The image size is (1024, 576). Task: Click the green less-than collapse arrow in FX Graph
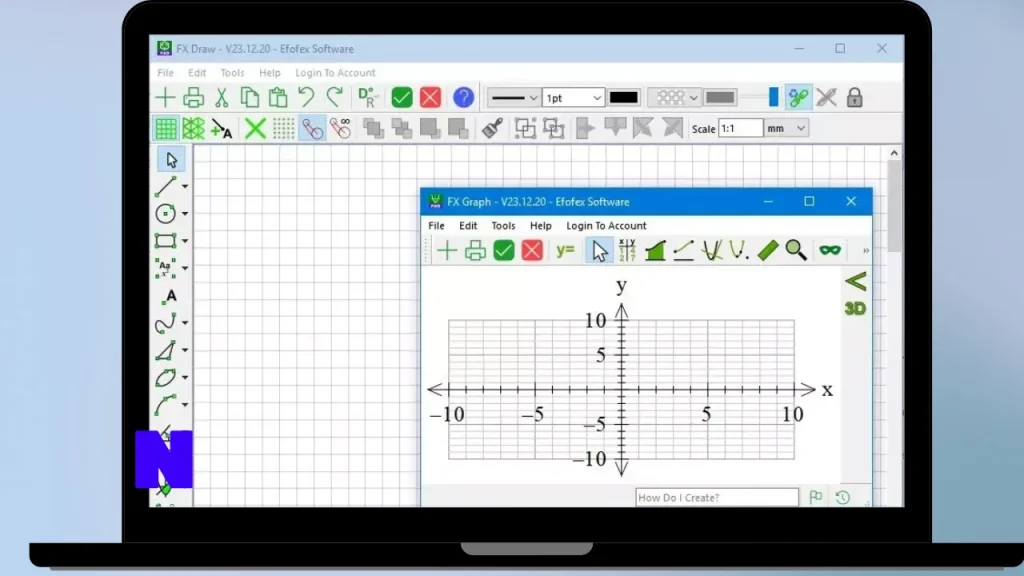click(x=856, y=281)
